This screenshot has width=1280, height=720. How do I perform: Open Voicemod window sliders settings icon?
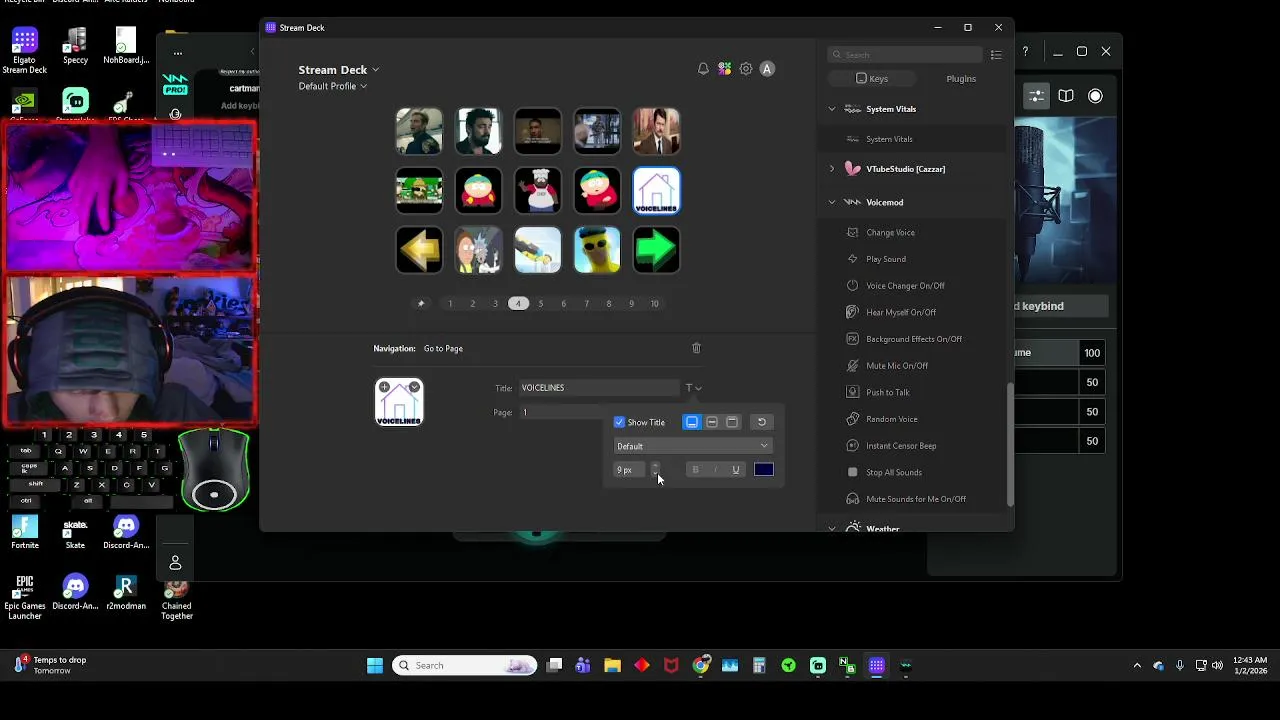1037,96
